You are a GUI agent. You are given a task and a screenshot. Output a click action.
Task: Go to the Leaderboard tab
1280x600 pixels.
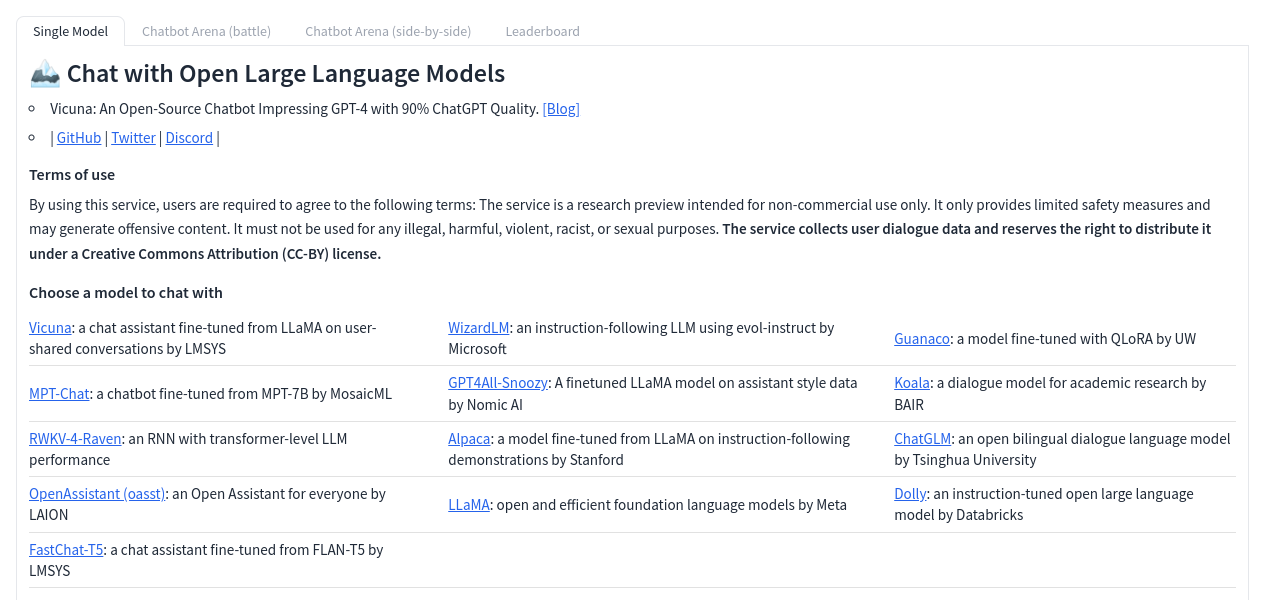click(542, 31)
